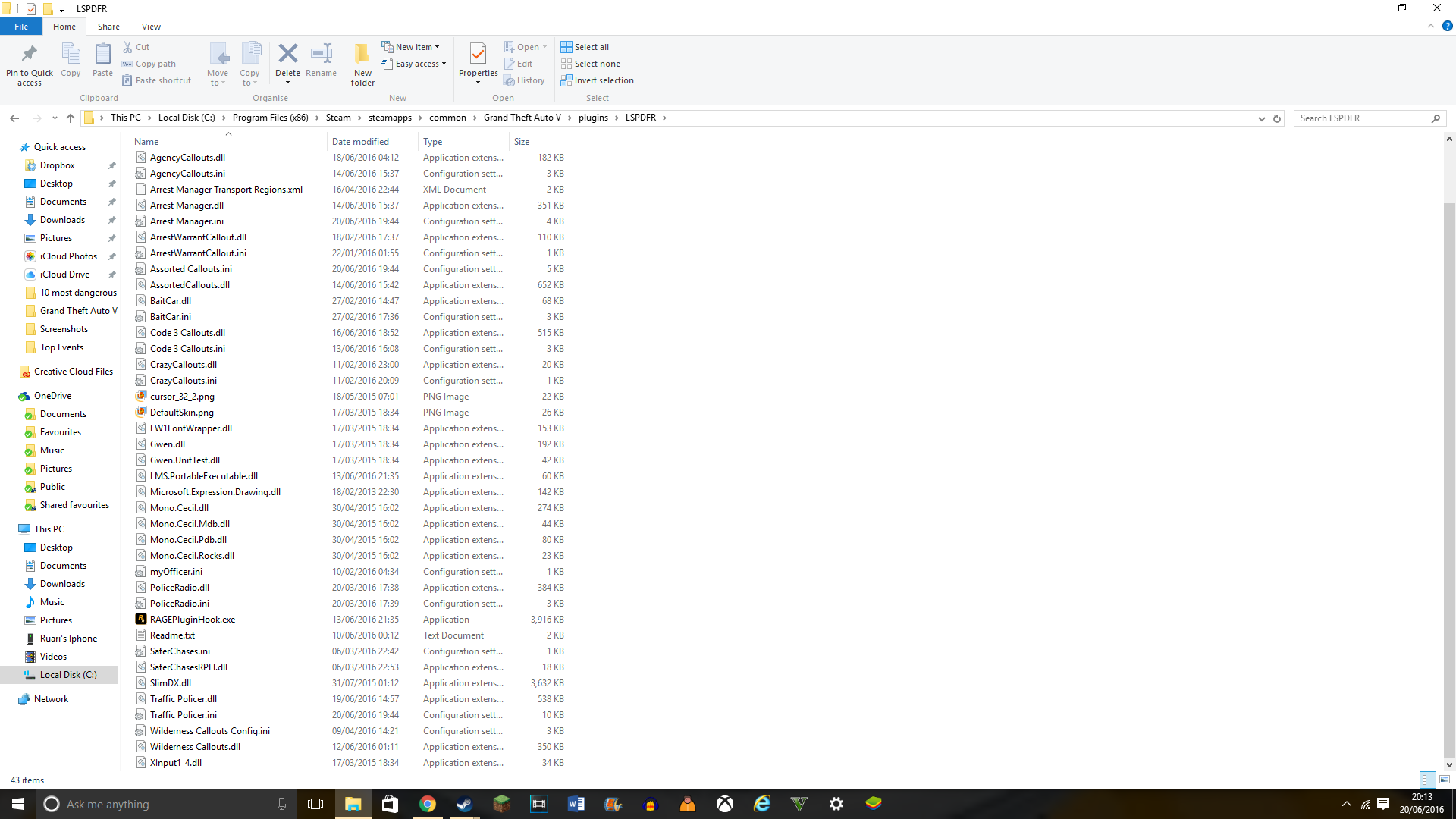
Task: Click the Select all icon
Action: coord(566,47)
